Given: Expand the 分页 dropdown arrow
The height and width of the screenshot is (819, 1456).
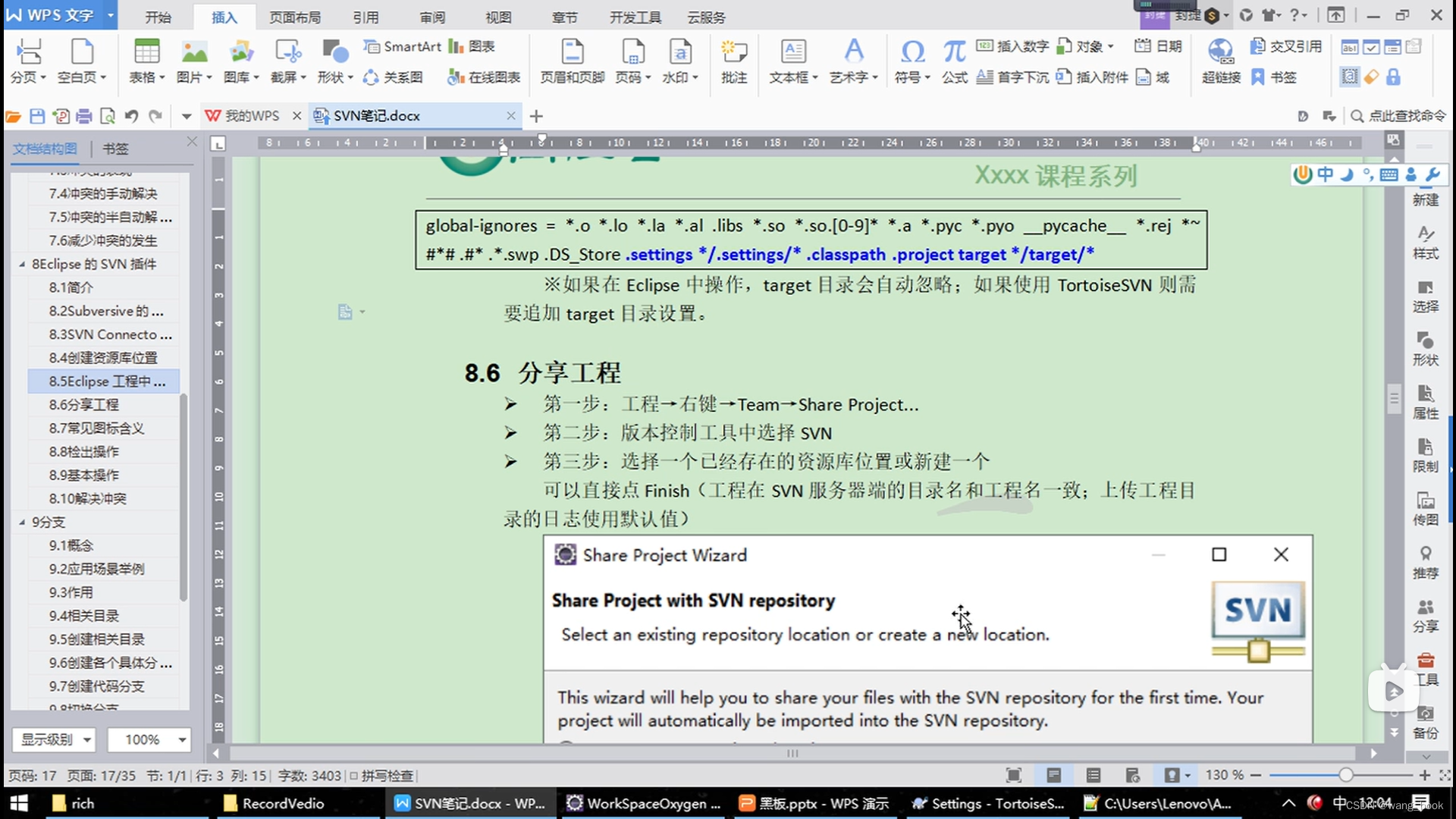Looking at the screenshot, I should (43, 77).
